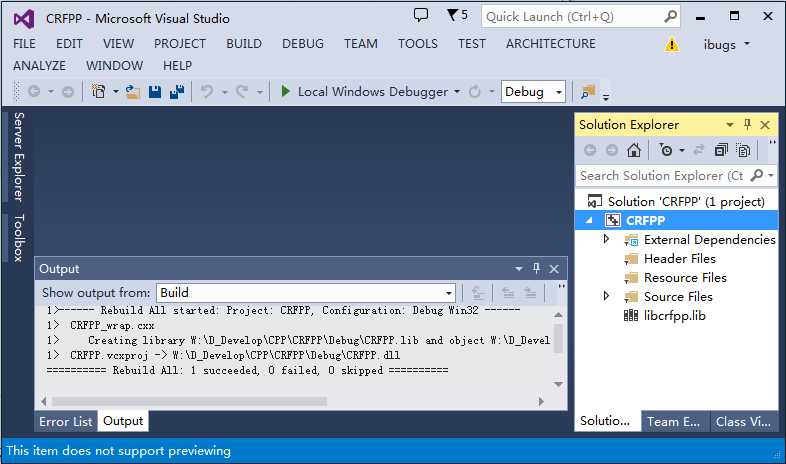Start Local Windows Debugger
Screen dimensions: 786x464
[x=364, y=92]
